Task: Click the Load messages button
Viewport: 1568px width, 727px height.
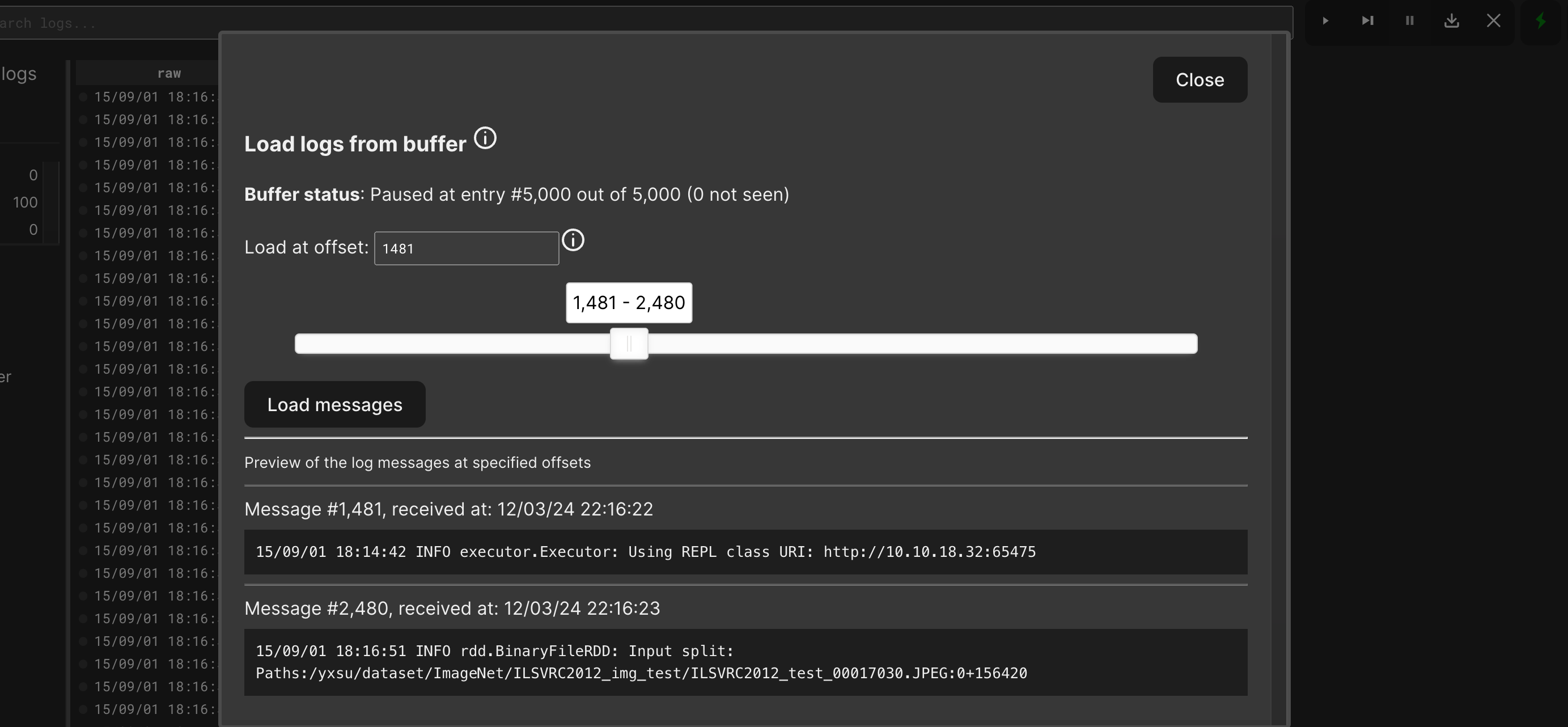Action: pos(335,404)
